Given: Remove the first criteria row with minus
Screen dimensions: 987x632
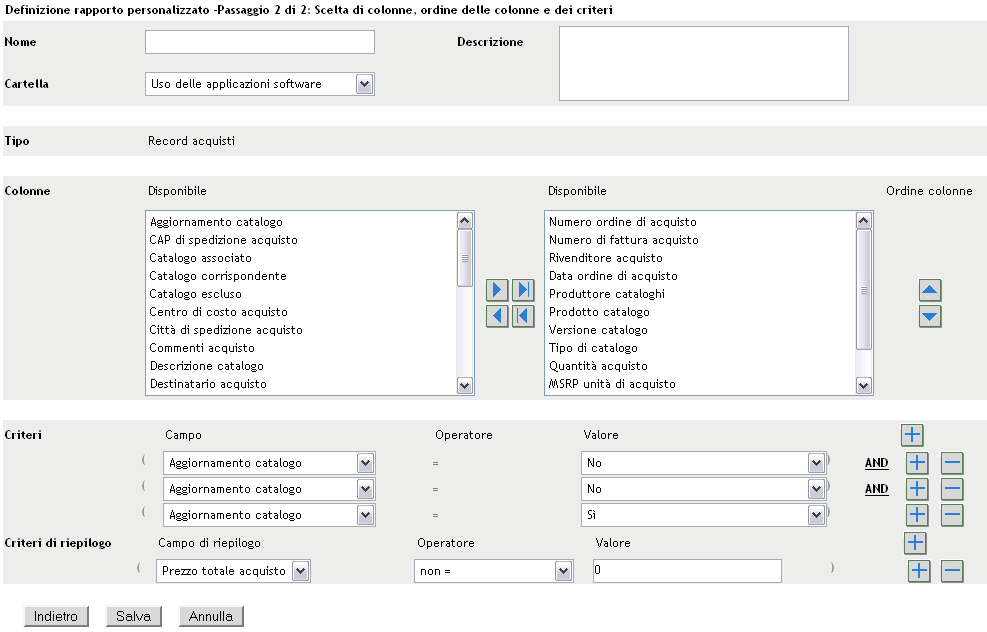Looking at the screenshot, I should pyautogui.click(x=952, y=463).
